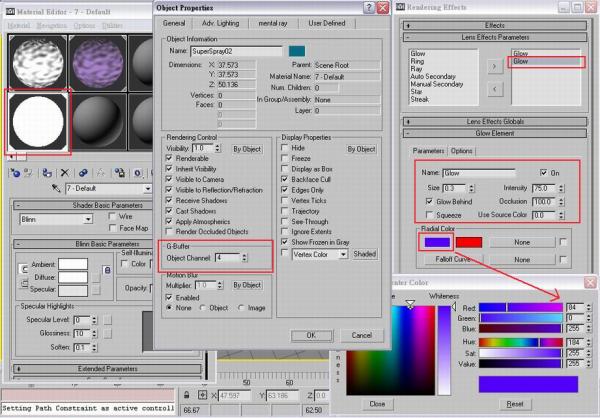Select the Object motion blur radio
The height and width of the screenshot is (418, 600).
click(x=203, y=308)
